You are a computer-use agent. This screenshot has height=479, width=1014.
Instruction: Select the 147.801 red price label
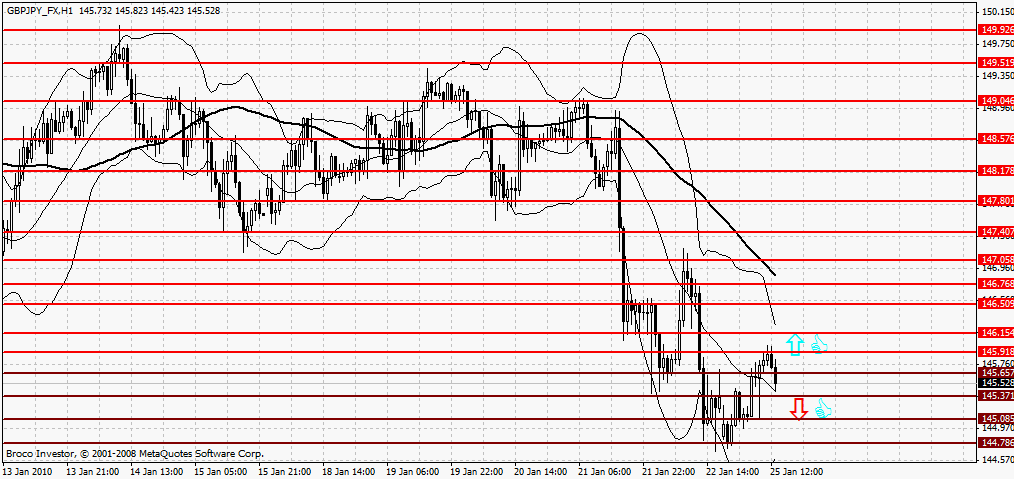pos(997,202)
